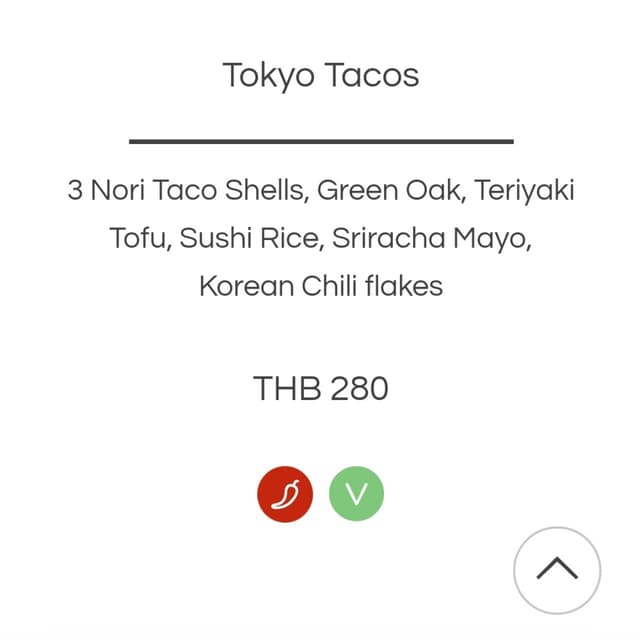Click the red chili pepper spicy icon
The image size is (640, 640).
click(x=285, y=494)
